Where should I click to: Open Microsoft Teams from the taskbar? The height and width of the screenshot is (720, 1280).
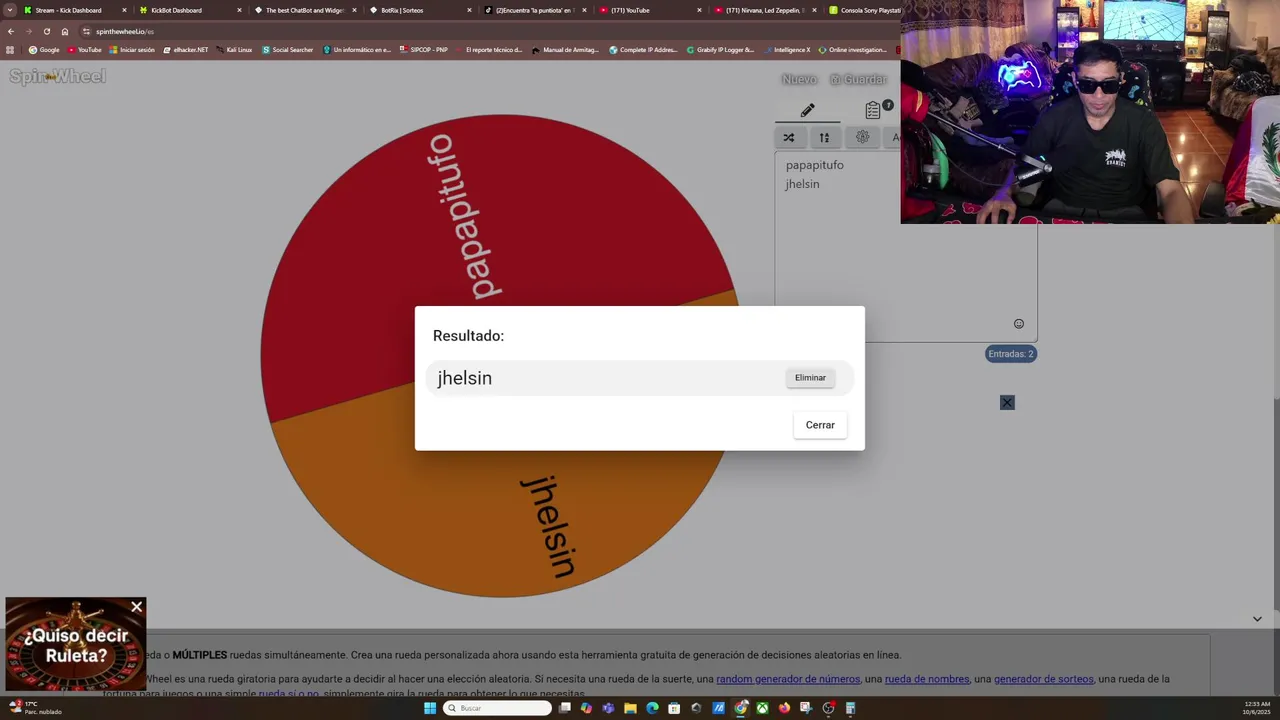(x=608, y=708)
